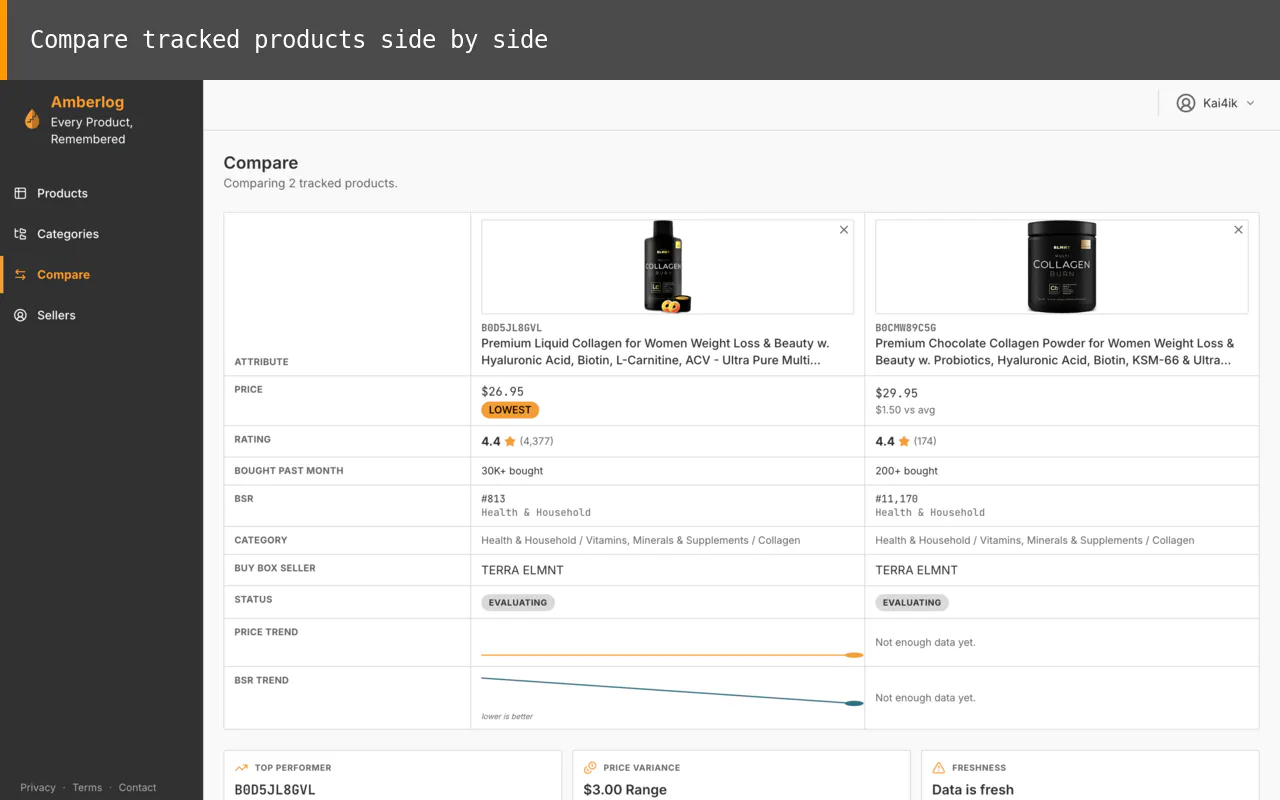Click the BSR rank #11,170

[x=896, y=498]
